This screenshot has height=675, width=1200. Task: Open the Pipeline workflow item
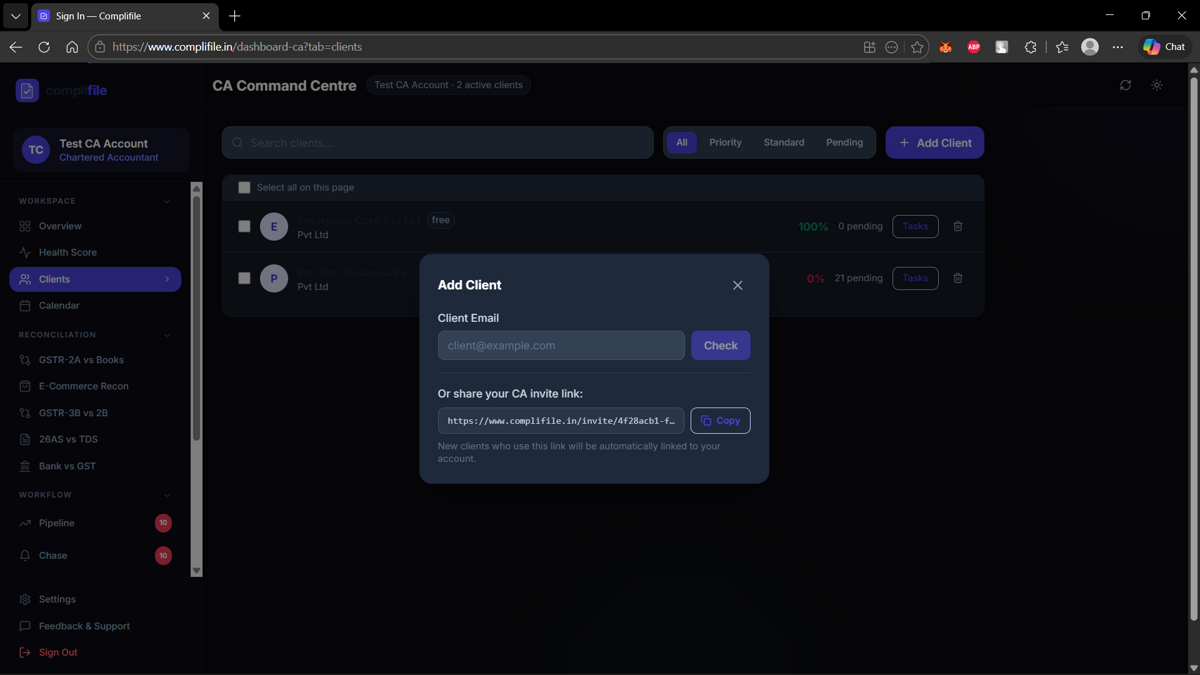95,522
